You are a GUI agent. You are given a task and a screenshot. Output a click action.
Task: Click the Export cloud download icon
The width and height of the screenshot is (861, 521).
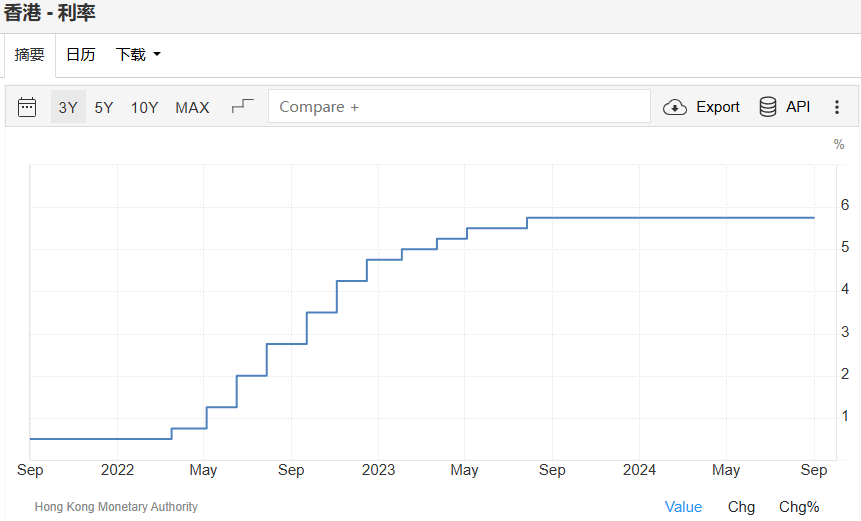[x=675, y=107]
